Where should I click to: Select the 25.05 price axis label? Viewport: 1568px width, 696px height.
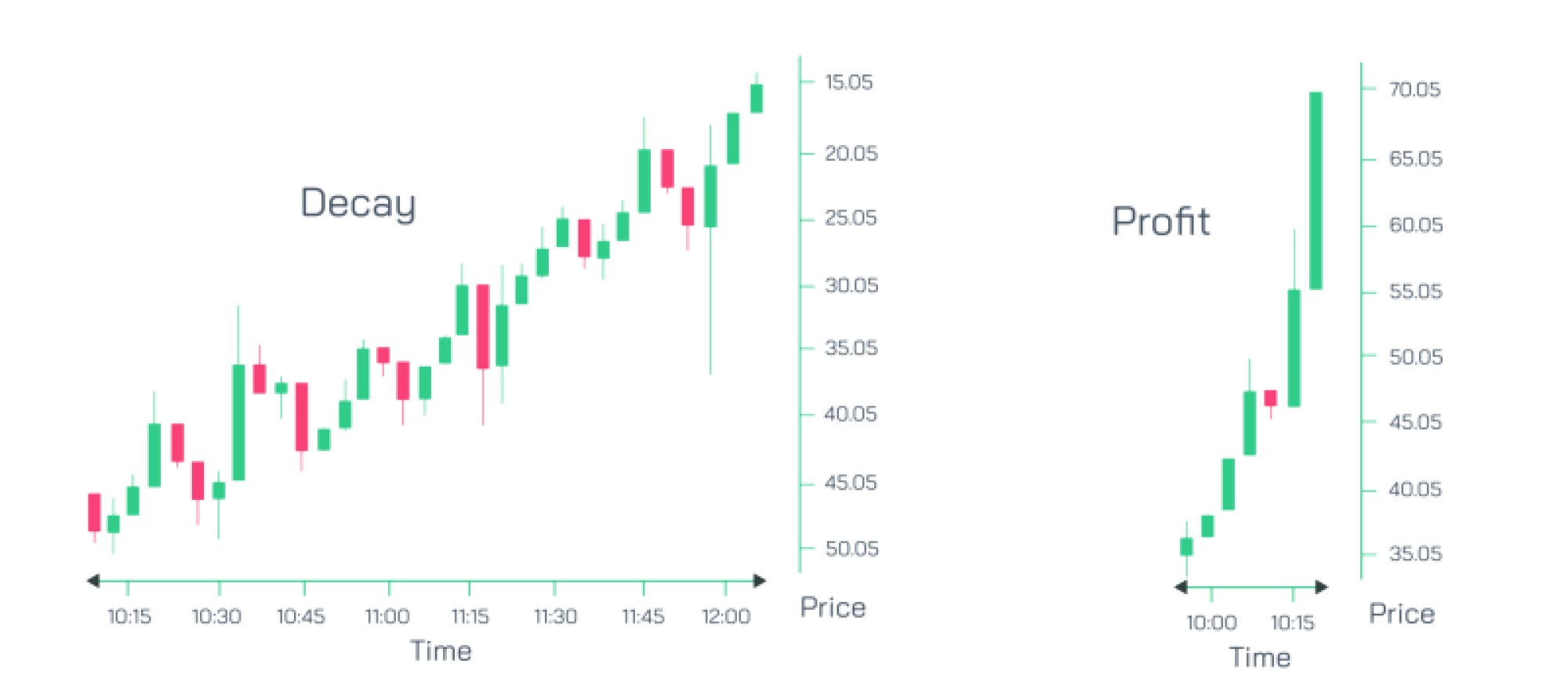coord(851,218)
